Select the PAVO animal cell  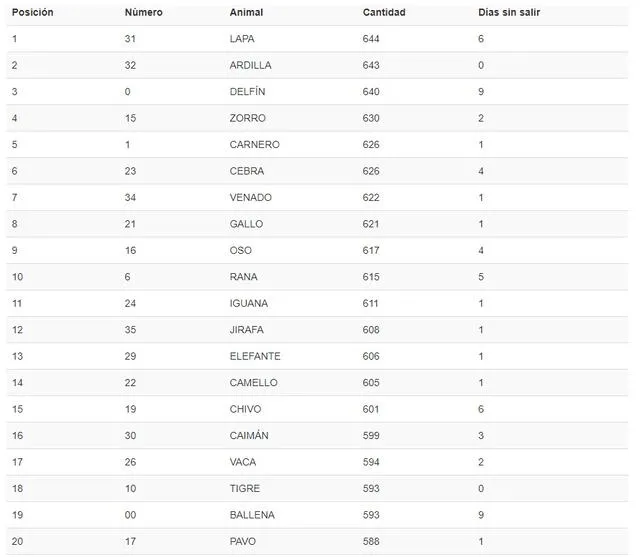point(242,541)
